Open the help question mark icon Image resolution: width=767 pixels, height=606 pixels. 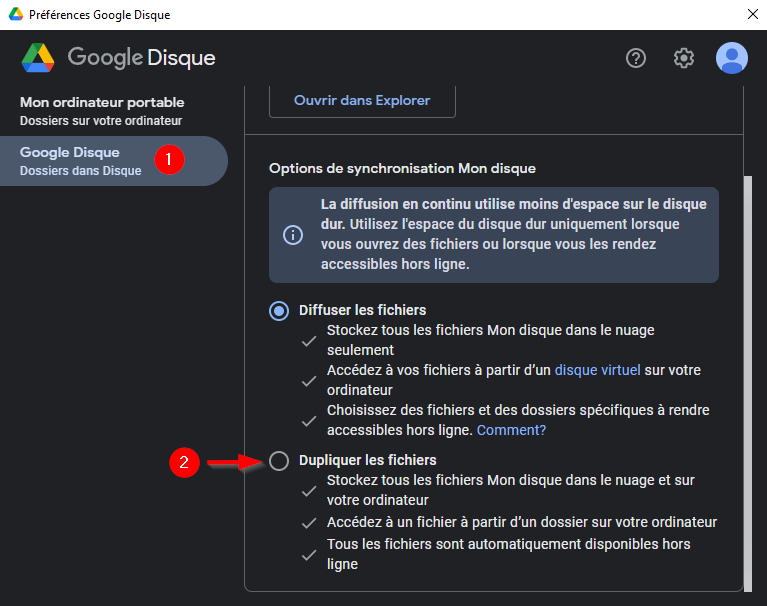point(636,58)
